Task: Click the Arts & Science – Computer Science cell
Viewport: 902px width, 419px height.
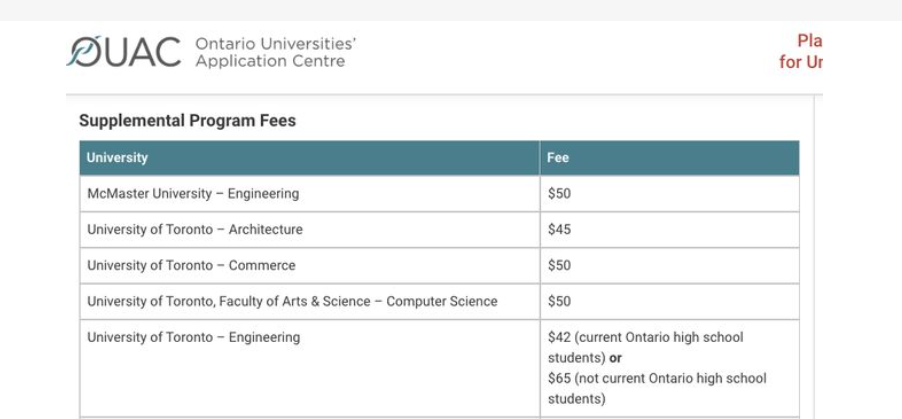Action: (292, 302)
